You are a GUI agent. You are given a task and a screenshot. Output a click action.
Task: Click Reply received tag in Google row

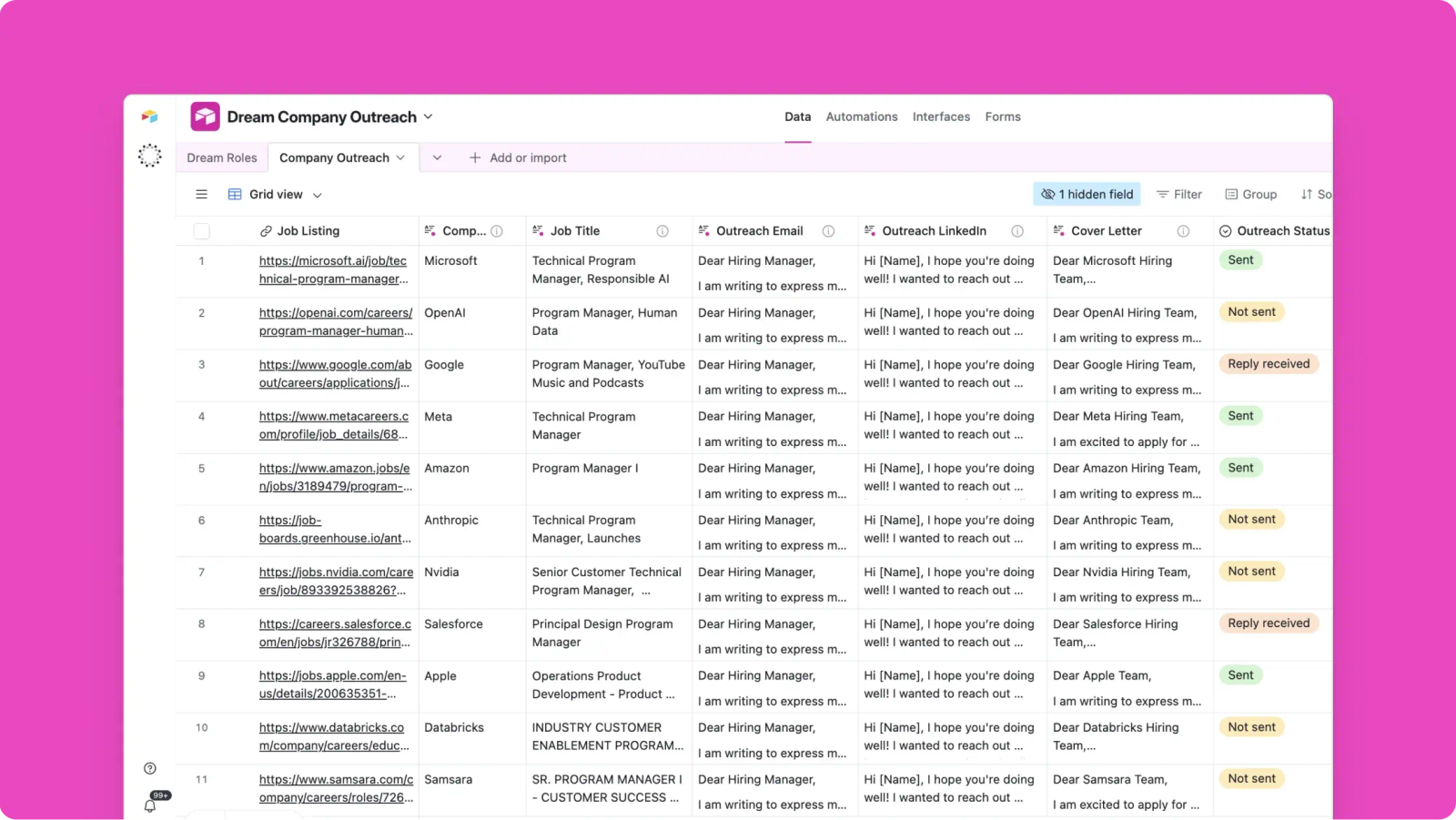coord(1269,363)
